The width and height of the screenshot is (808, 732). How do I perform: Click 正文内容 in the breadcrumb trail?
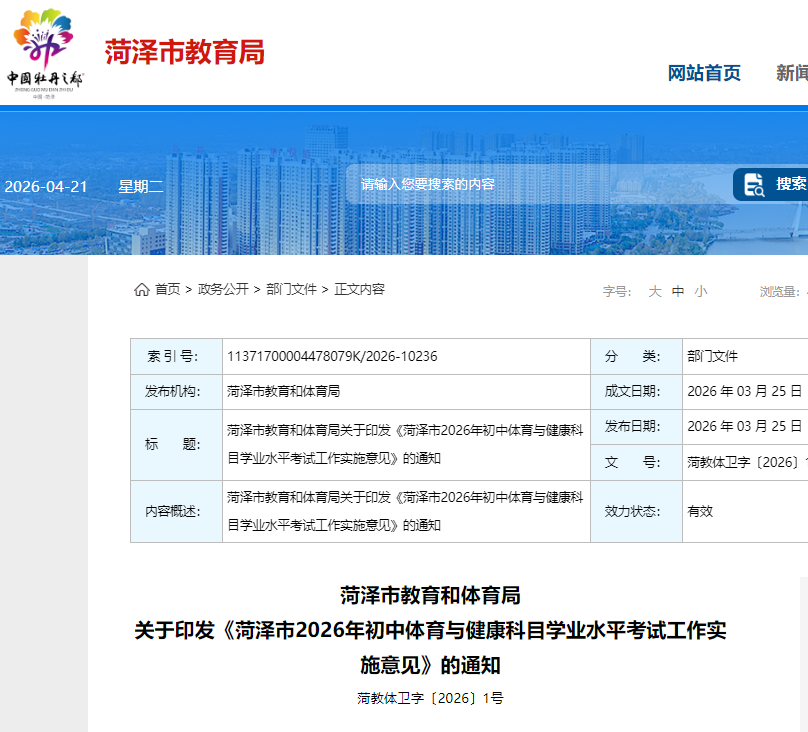(359, 289)
